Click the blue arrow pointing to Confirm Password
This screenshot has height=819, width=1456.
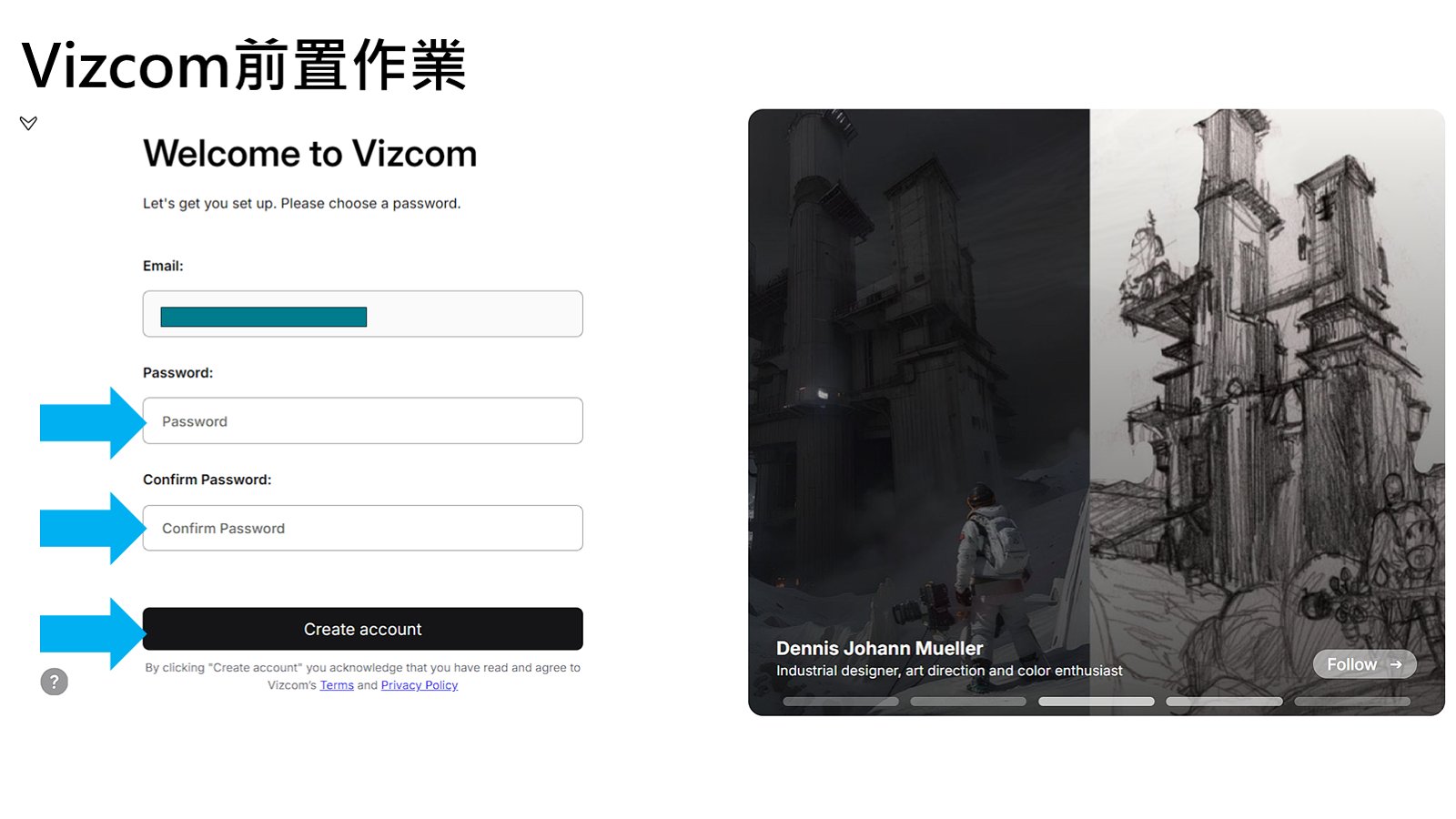[92, 529]
